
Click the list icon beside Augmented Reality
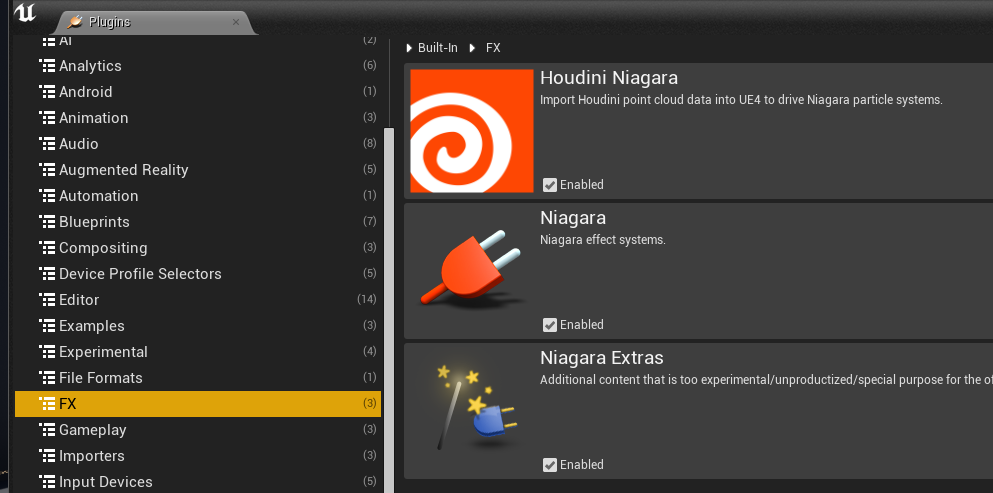(x=47, y=170)
